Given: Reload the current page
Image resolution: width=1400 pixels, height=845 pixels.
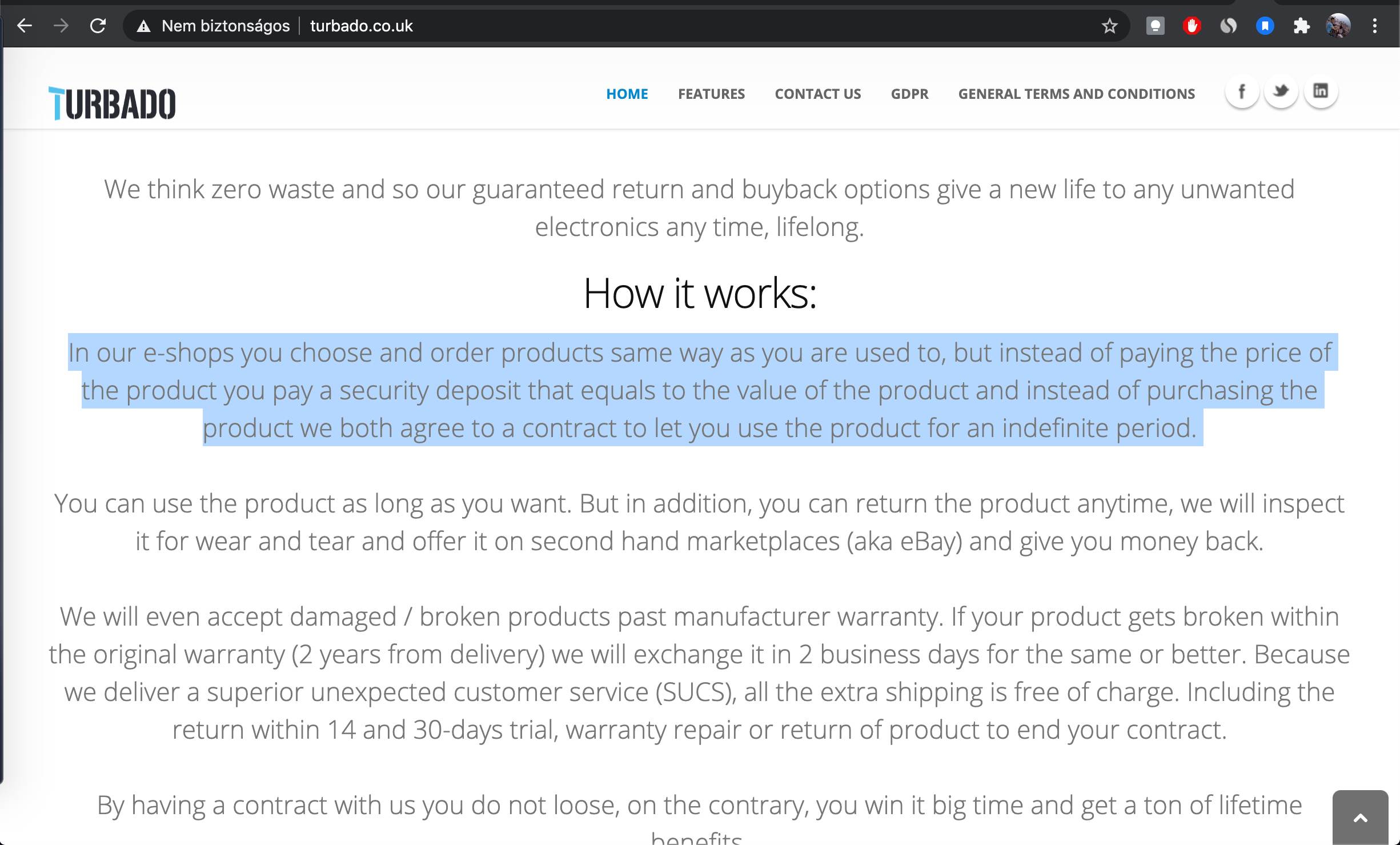Looking at the screenshot, I should point(98,26).
